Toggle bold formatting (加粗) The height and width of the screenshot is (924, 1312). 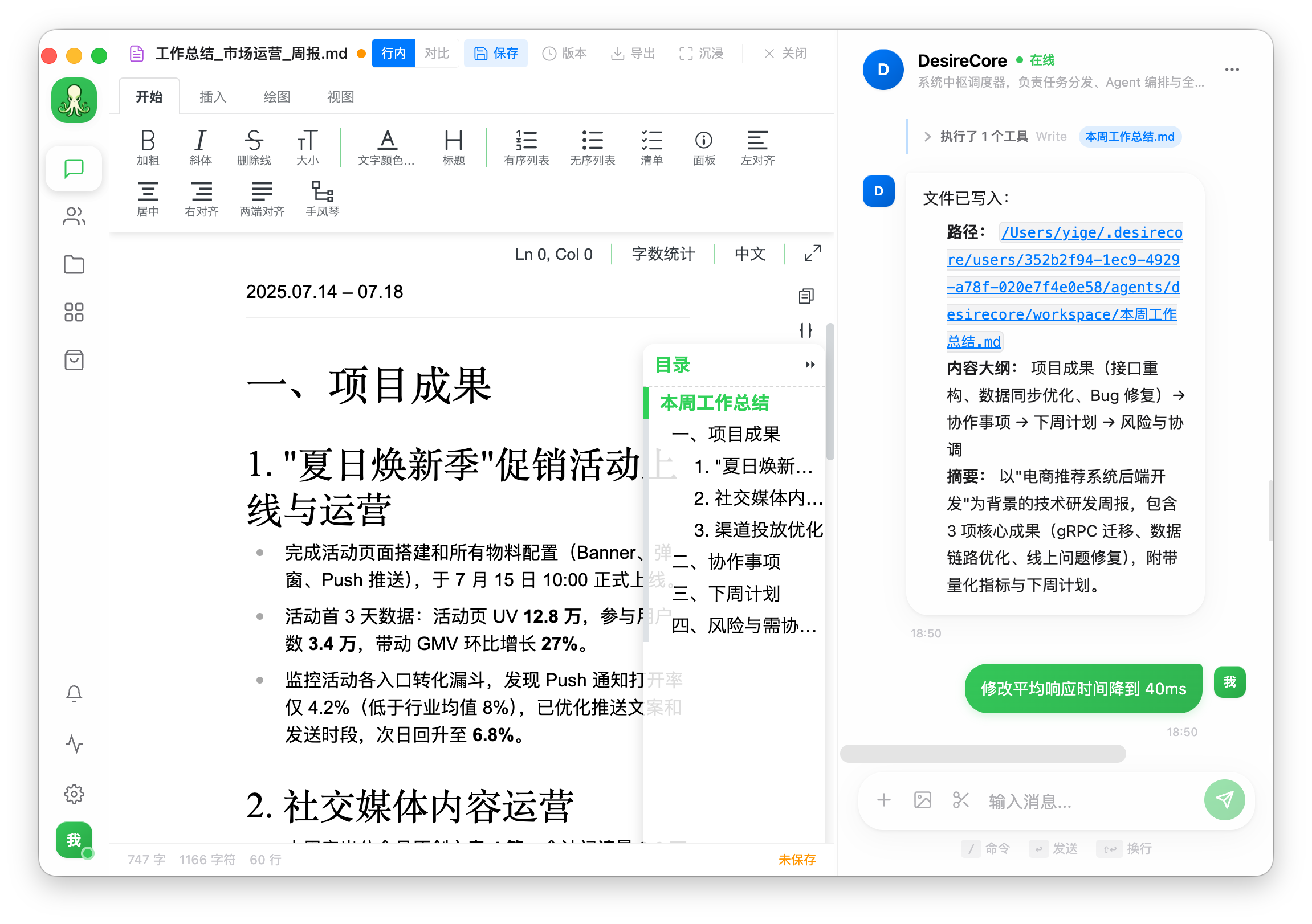pyautogui.click(x=148, y=148)
